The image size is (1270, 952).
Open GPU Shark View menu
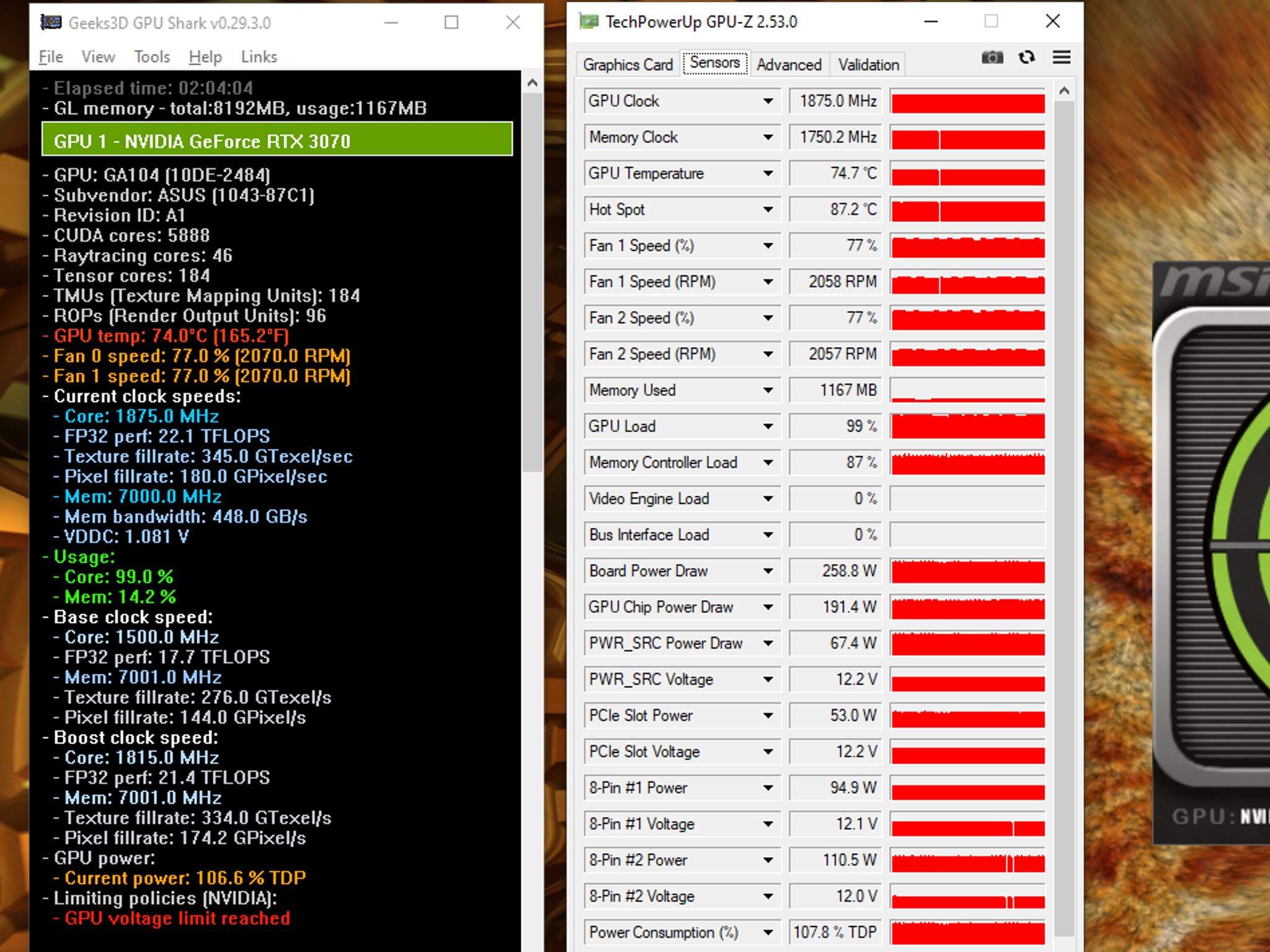[x=98, y=57]
